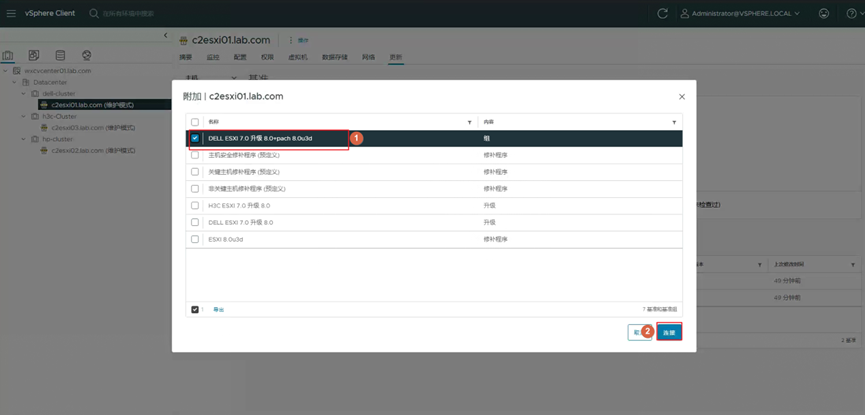Collapse the Datacenter tree node

(14, 82)
